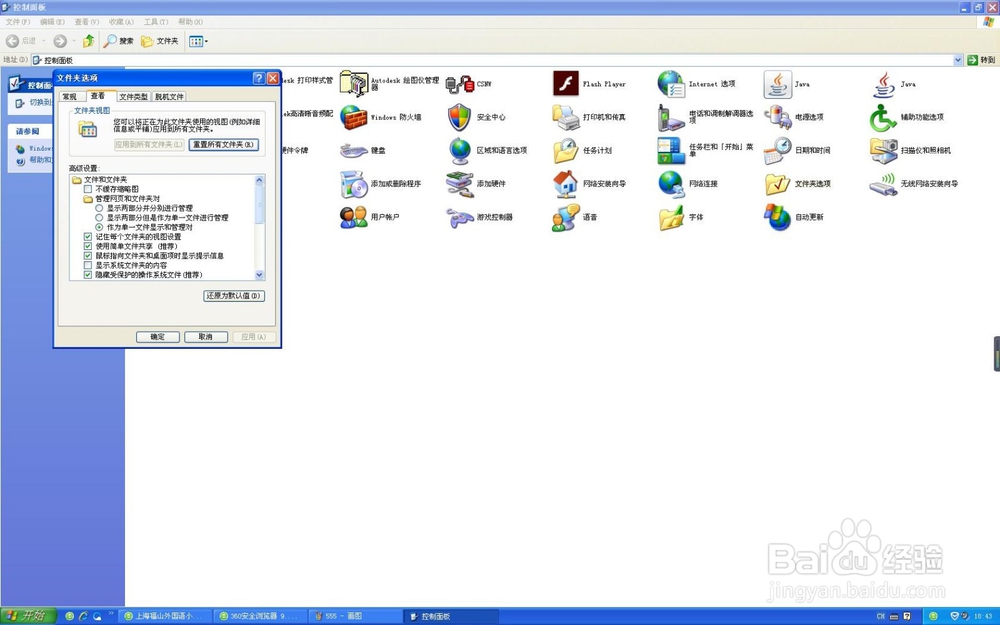Open the 自动更新 icon
1000x625 pixels.
click(777, 217)
